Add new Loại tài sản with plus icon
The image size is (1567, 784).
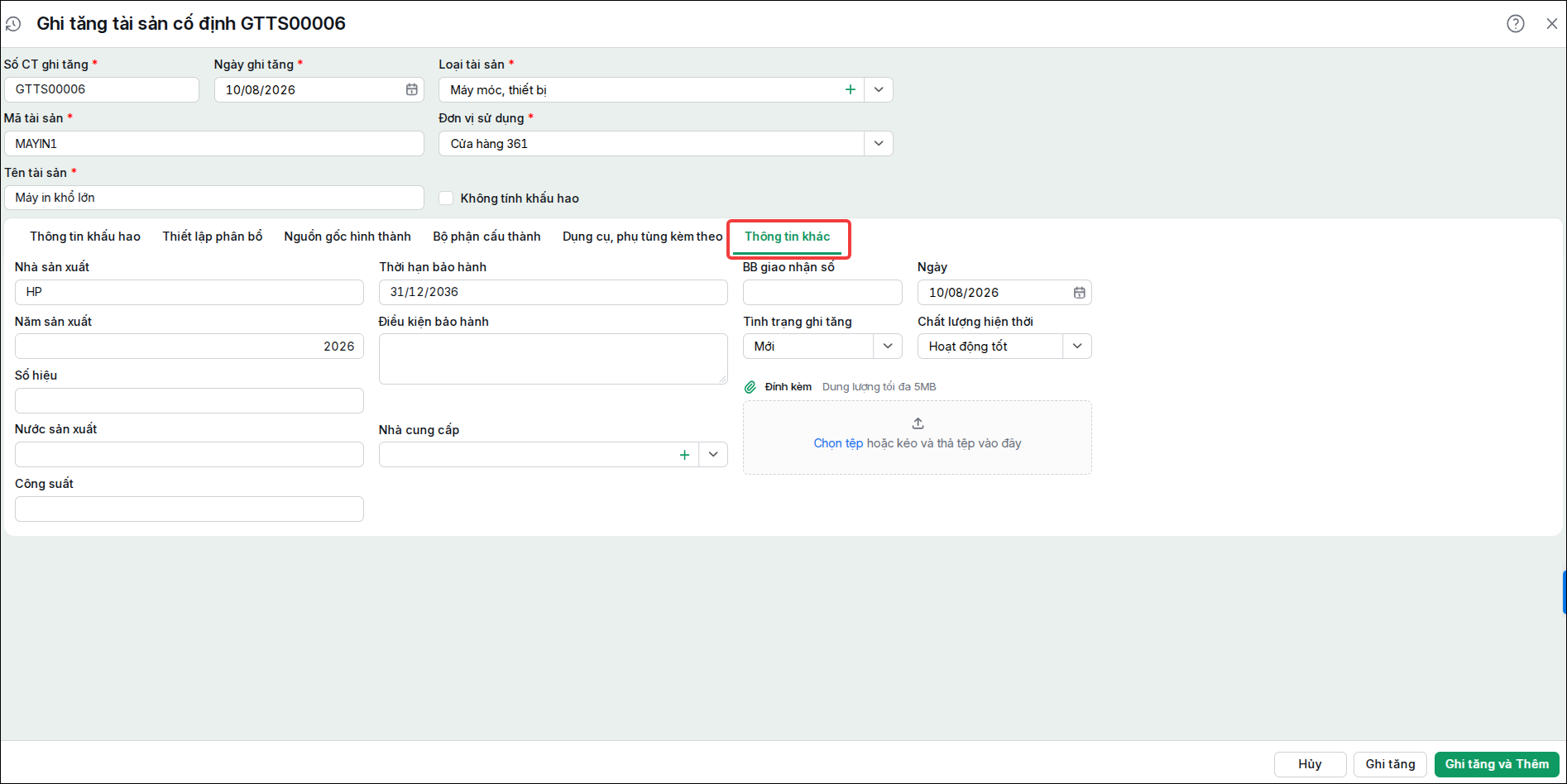click(850, 89)
